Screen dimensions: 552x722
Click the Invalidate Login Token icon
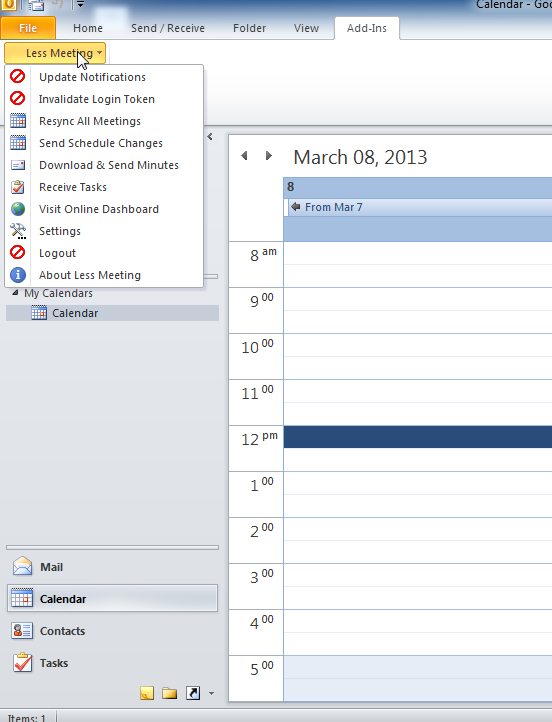coord(17,99)
